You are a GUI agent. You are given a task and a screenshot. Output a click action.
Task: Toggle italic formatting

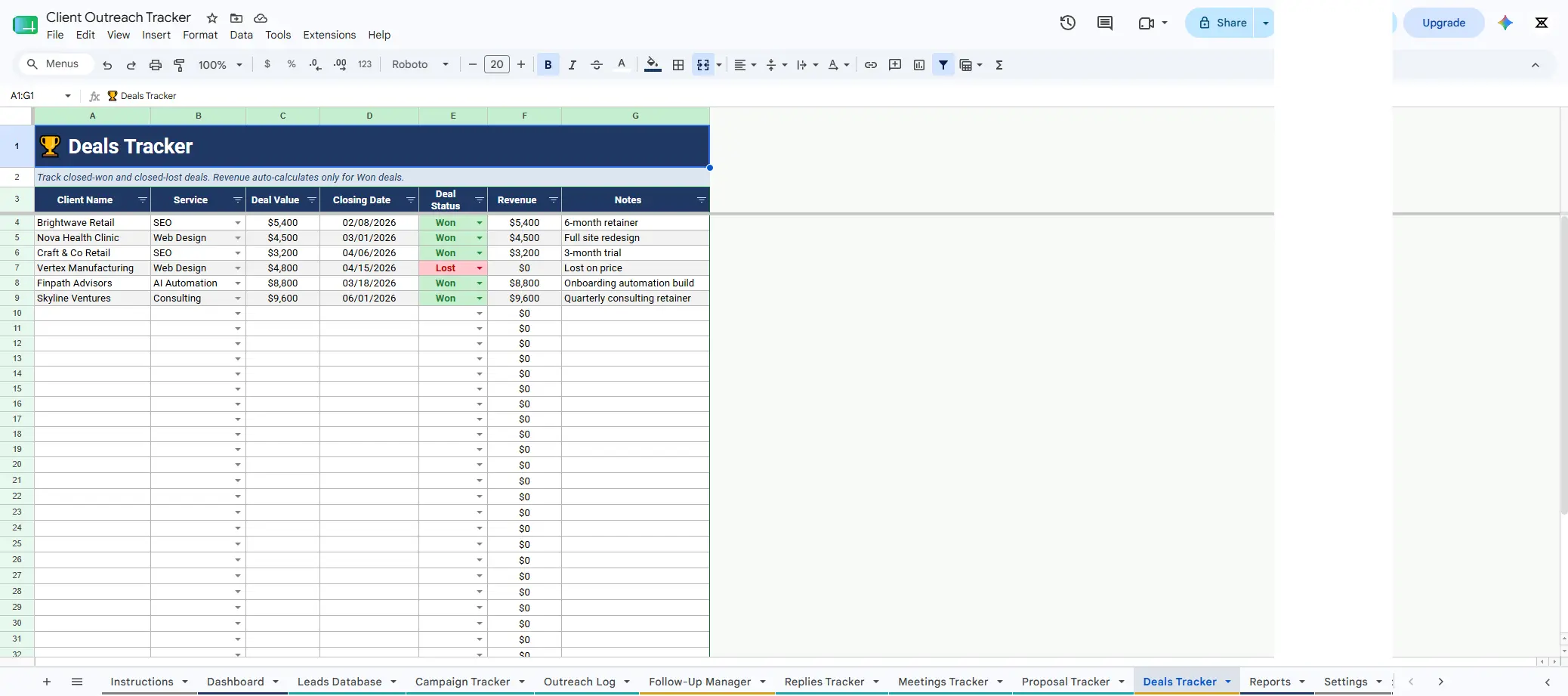573,65
